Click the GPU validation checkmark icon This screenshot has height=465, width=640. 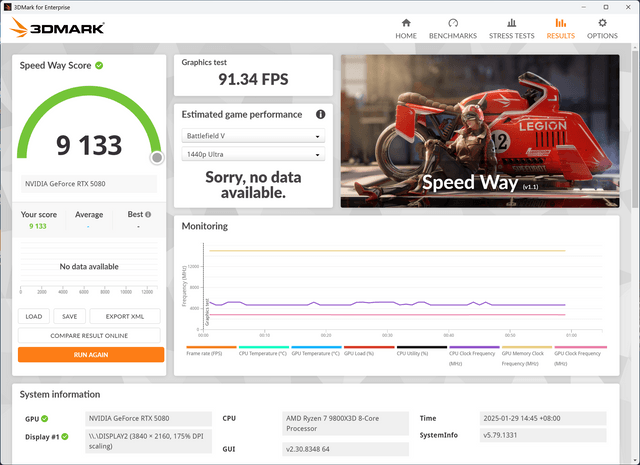(44, 418)
